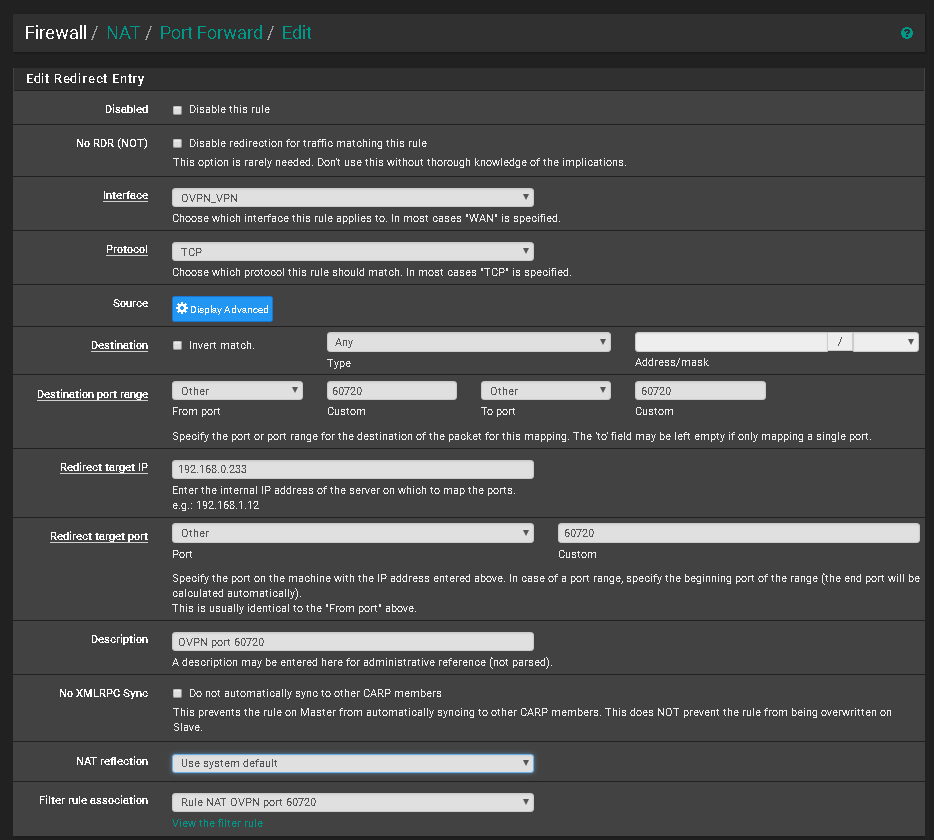
Task: Check the Invert match checkbox
Action: coord(178,346)
